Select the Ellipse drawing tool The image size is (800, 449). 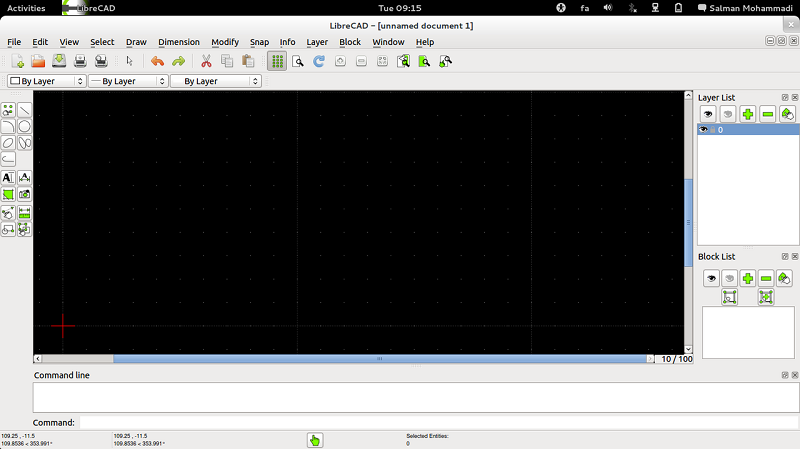point(8,143)
